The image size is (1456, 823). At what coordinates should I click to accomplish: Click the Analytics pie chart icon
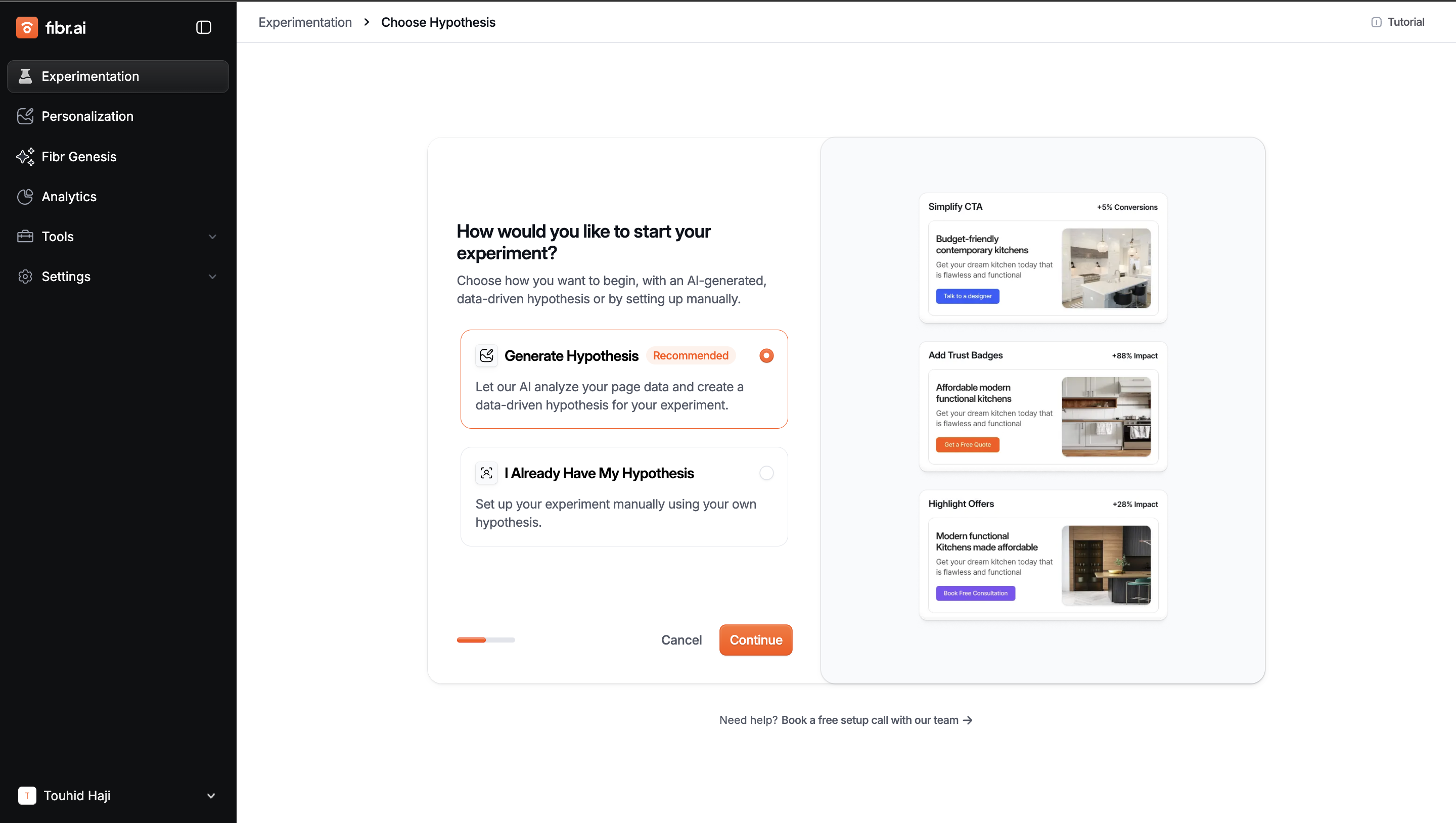[x=25, y=197]
